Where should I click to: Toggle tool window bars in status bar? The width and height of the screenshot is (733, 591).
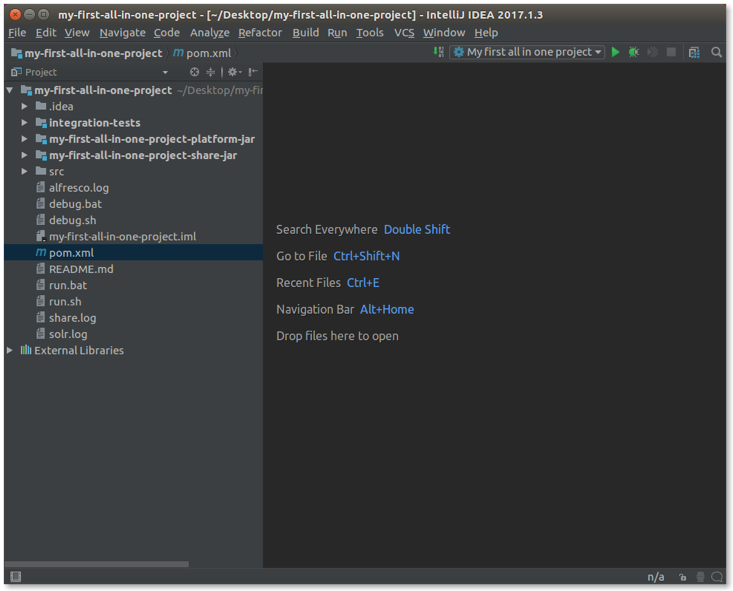point(15,577)
